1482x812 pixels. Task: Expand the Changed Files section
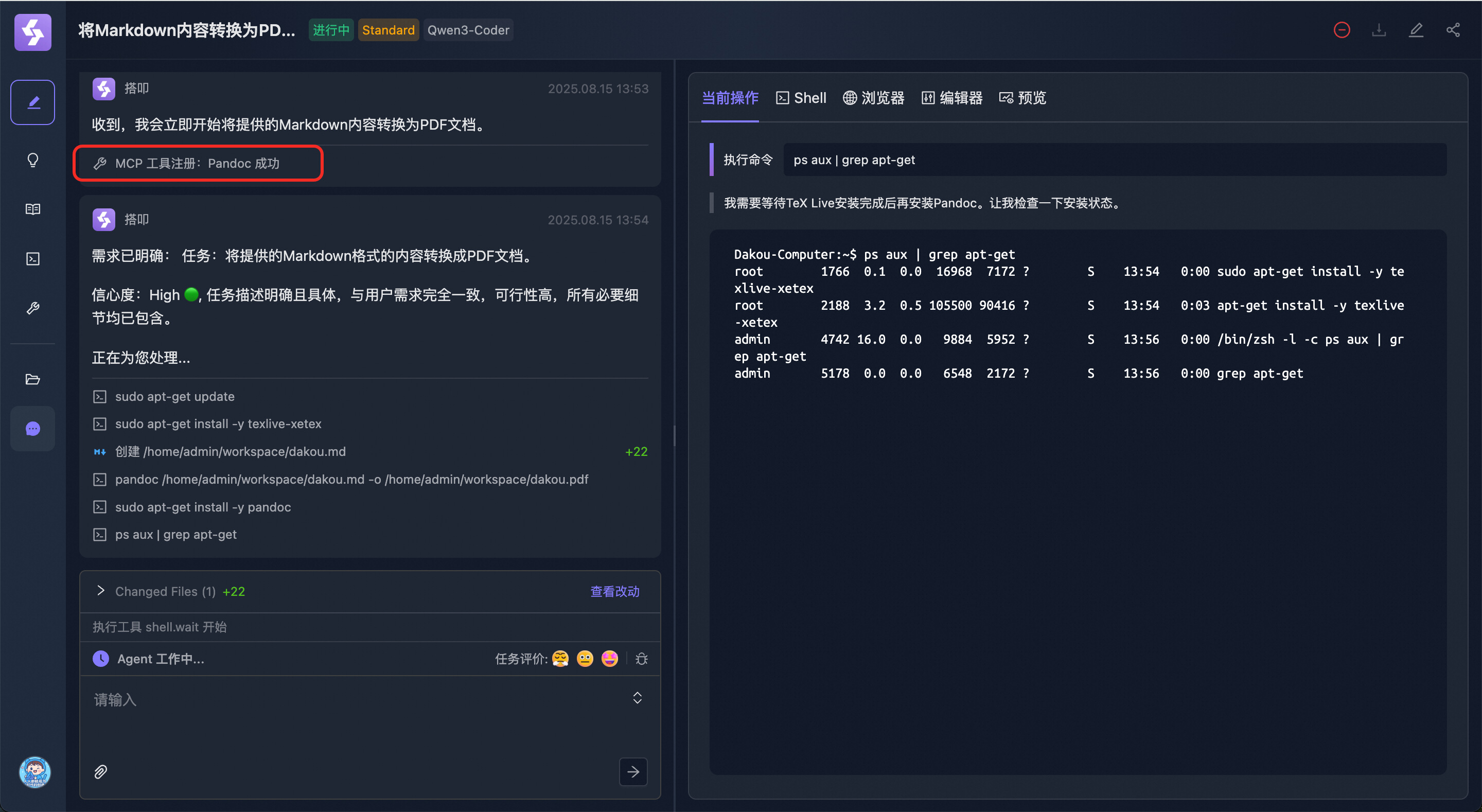[101, 591]
